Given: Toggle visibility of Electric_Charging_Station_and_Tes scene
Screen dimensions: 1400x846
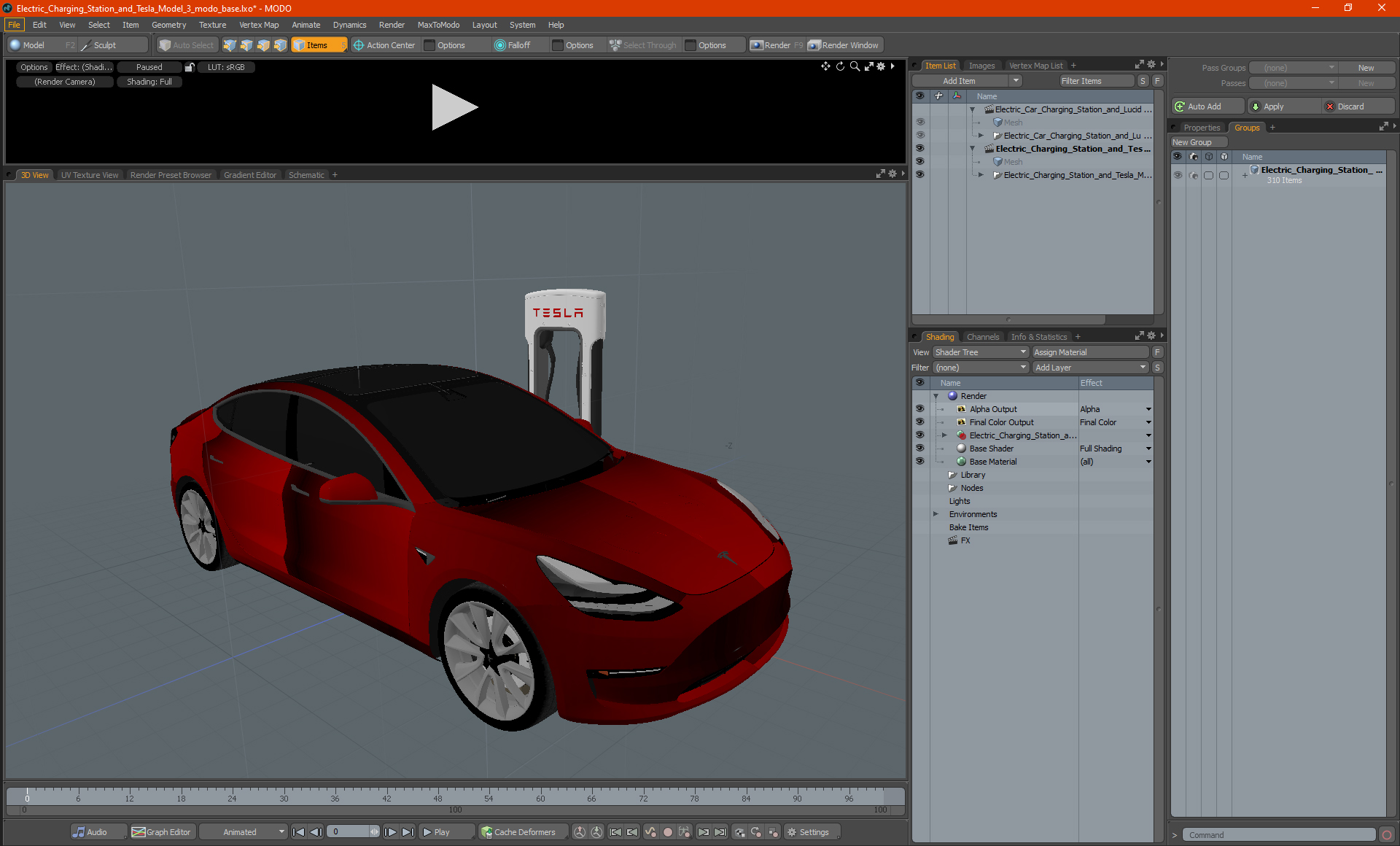Looking at the screenshot, I should coord(920,149).
